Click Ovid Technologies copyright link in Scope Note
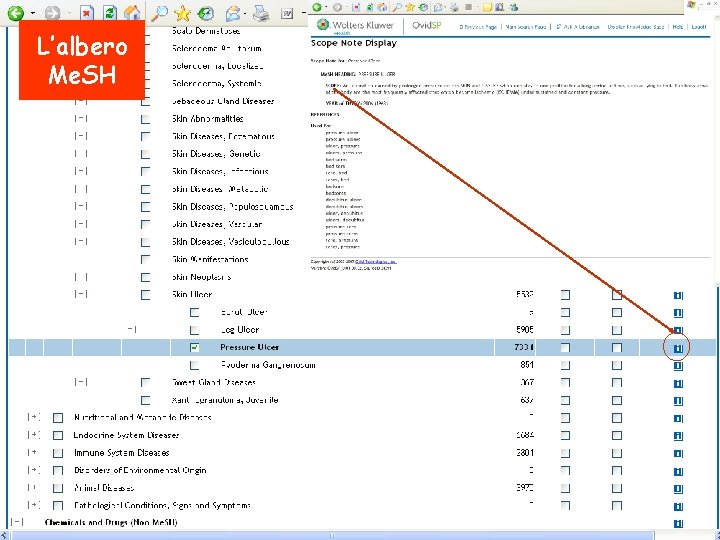The width and height of the screenshot is (720, 540). (376, 262)
